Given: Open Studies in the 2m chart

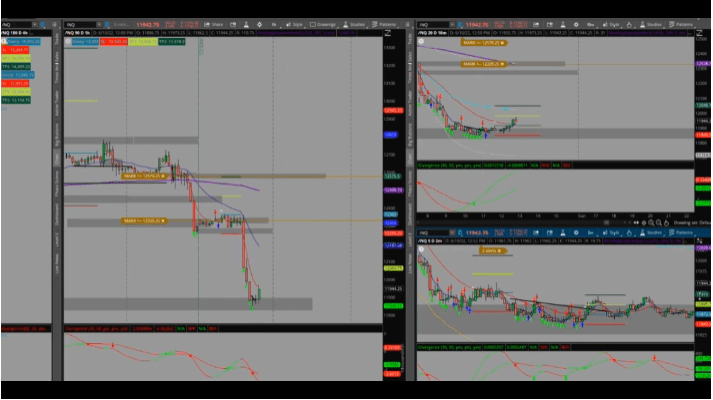Looking at the screenshot, I should (x=651, y=233).
